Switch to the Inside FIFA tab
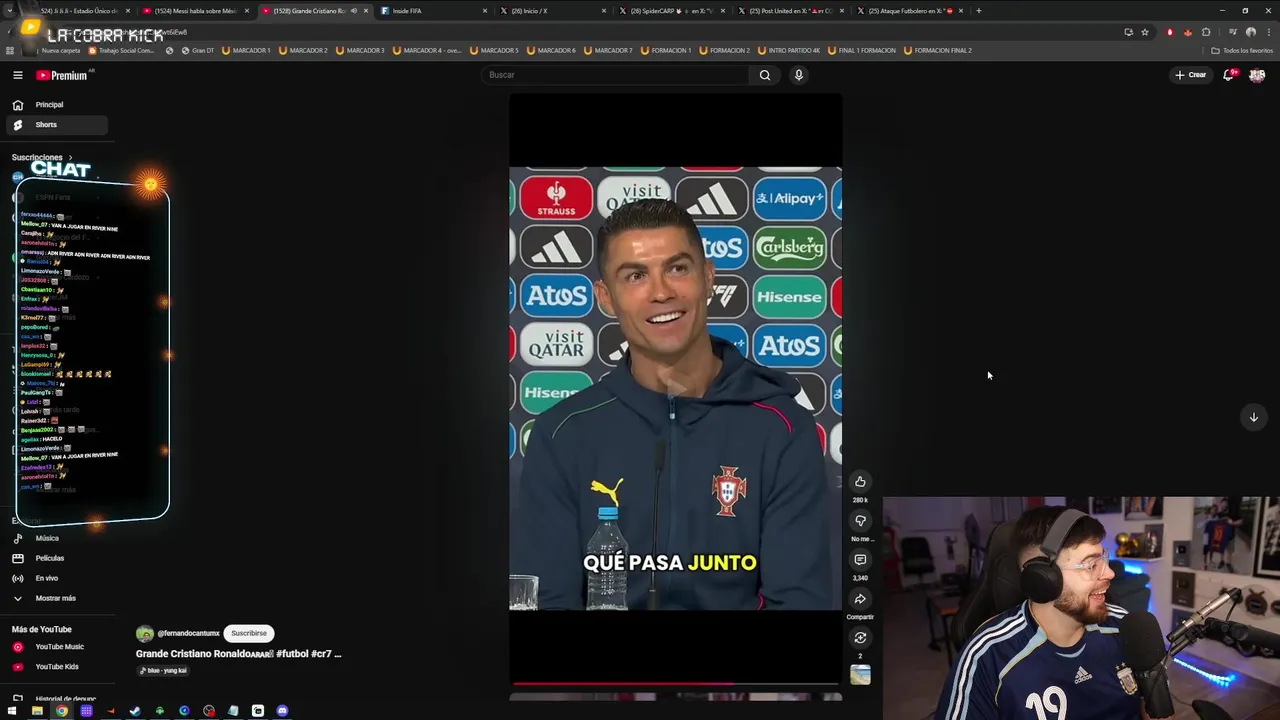 tap(432, 11)
